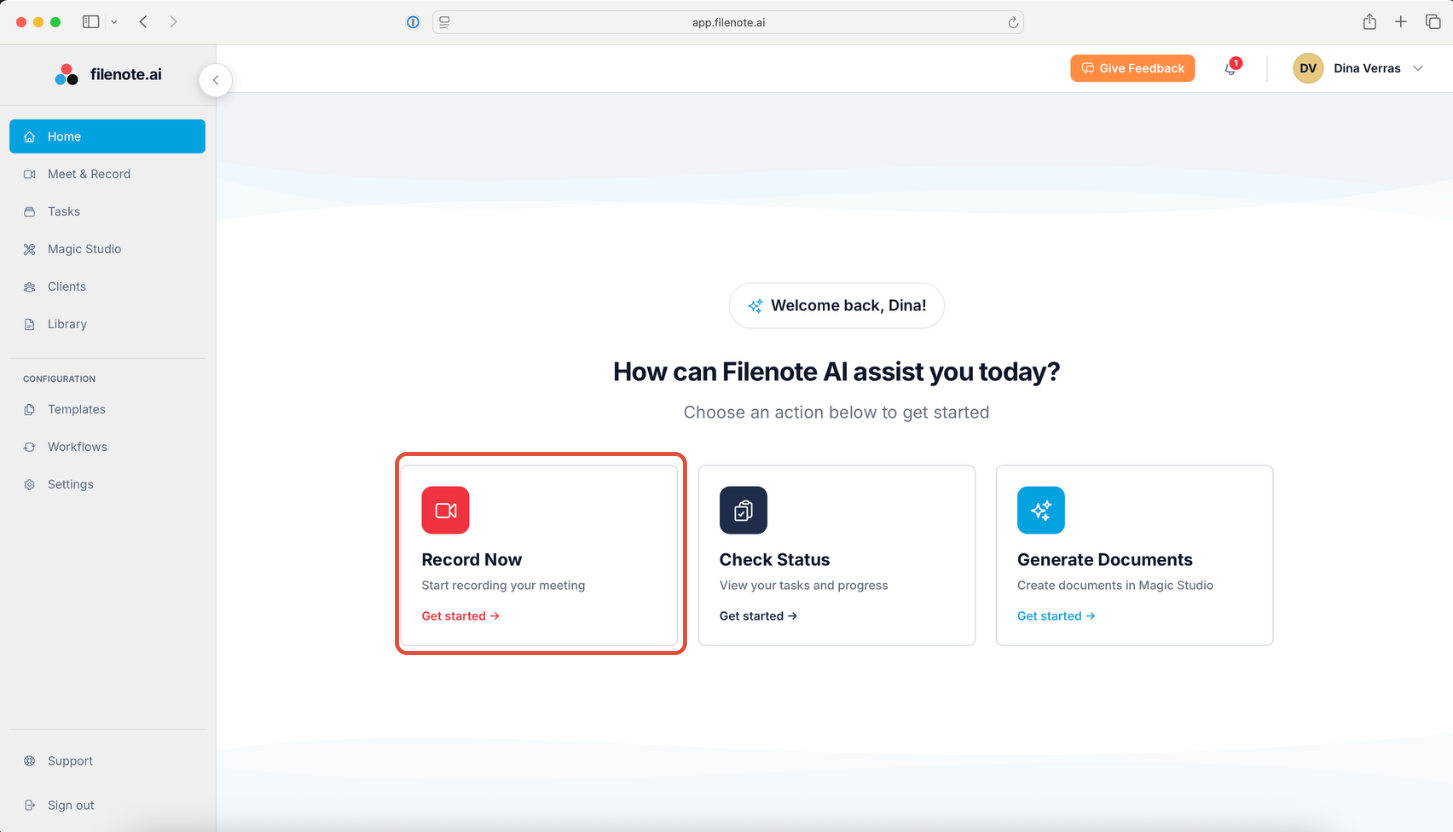Click the Give Feedback button

[x=1132, y=68]
